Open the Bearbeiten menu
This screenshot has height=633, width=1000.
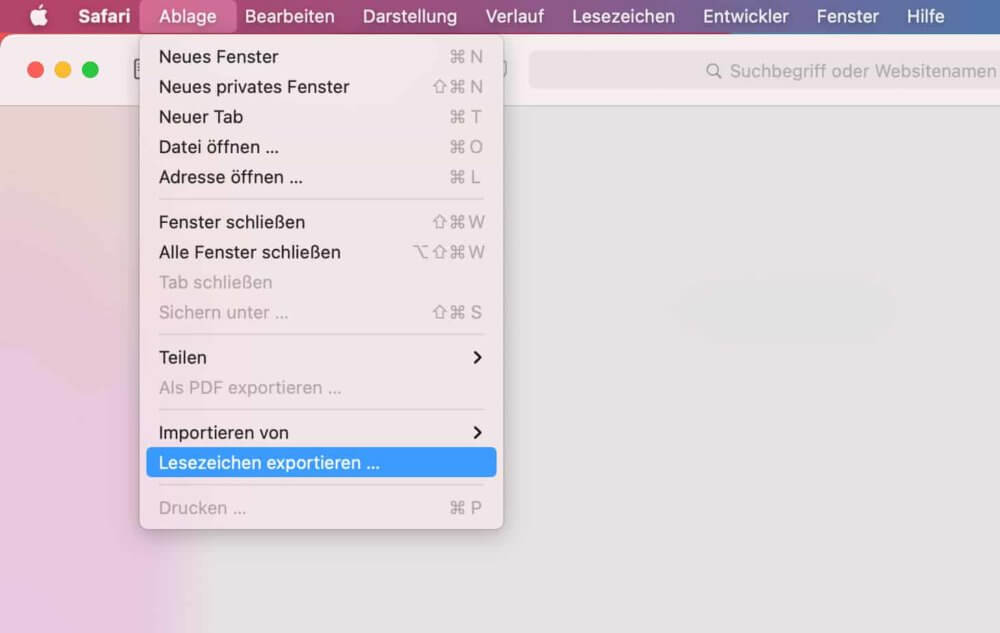point(290,16)
